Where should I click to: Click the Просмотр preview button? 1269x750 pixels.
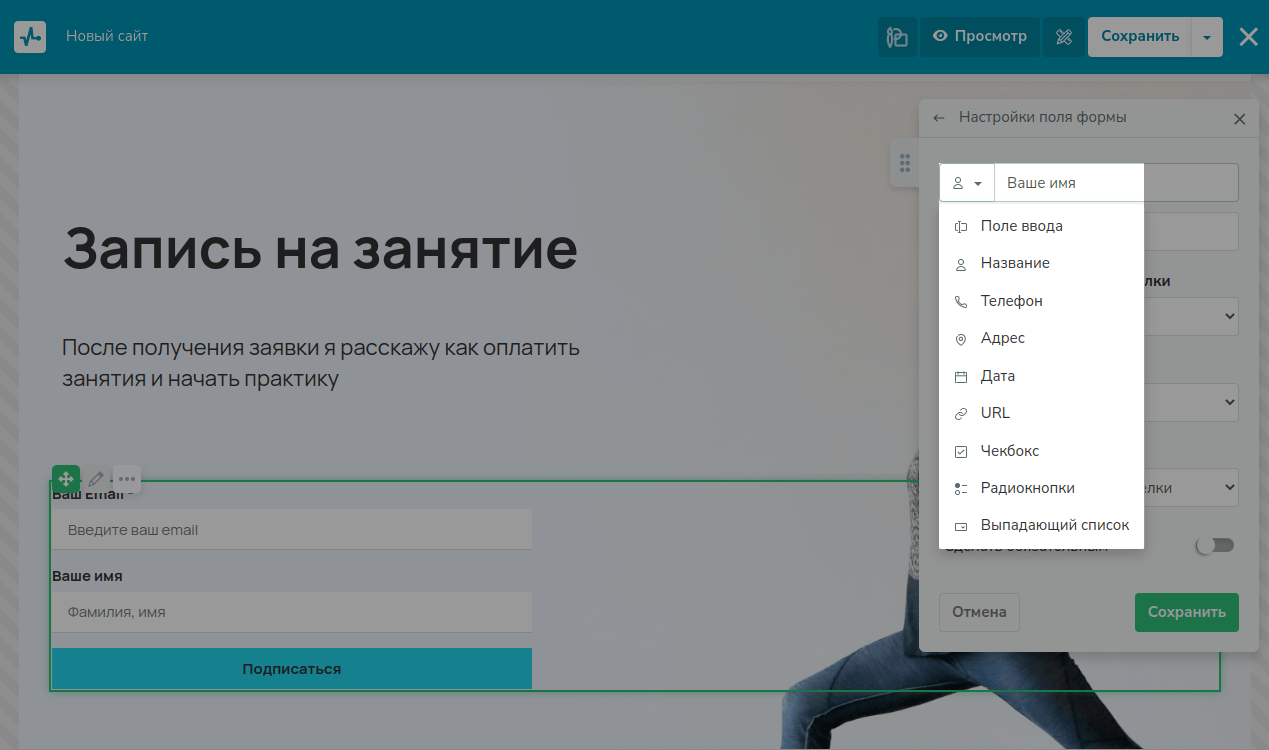980,37
